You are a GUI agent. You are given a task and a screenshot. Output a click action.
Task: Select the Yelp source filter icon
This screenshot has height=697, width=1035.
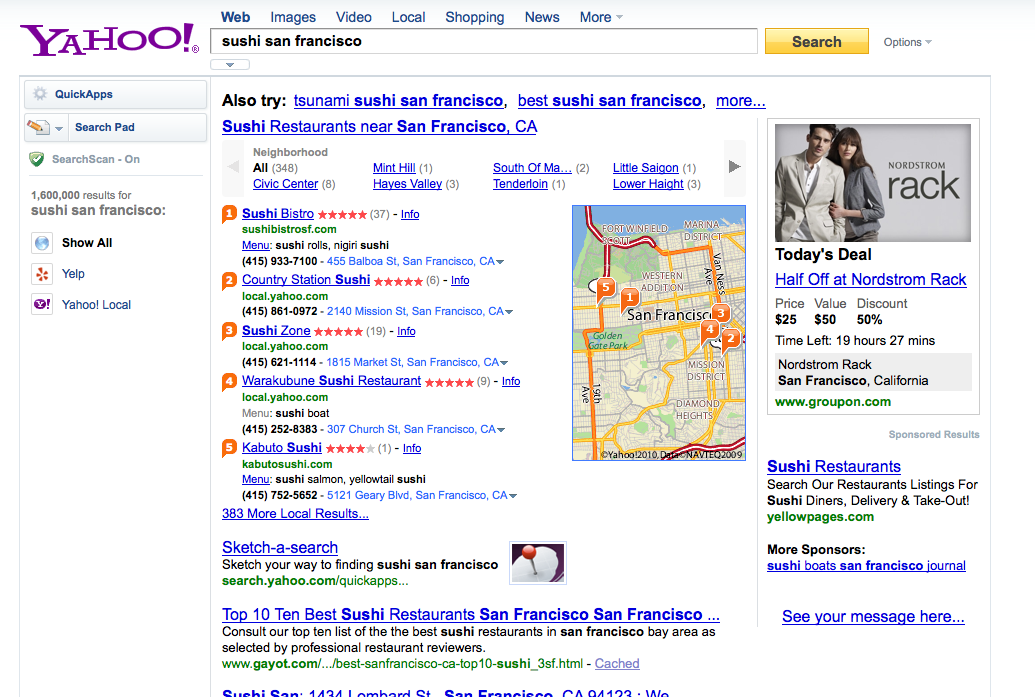[41, 273]
